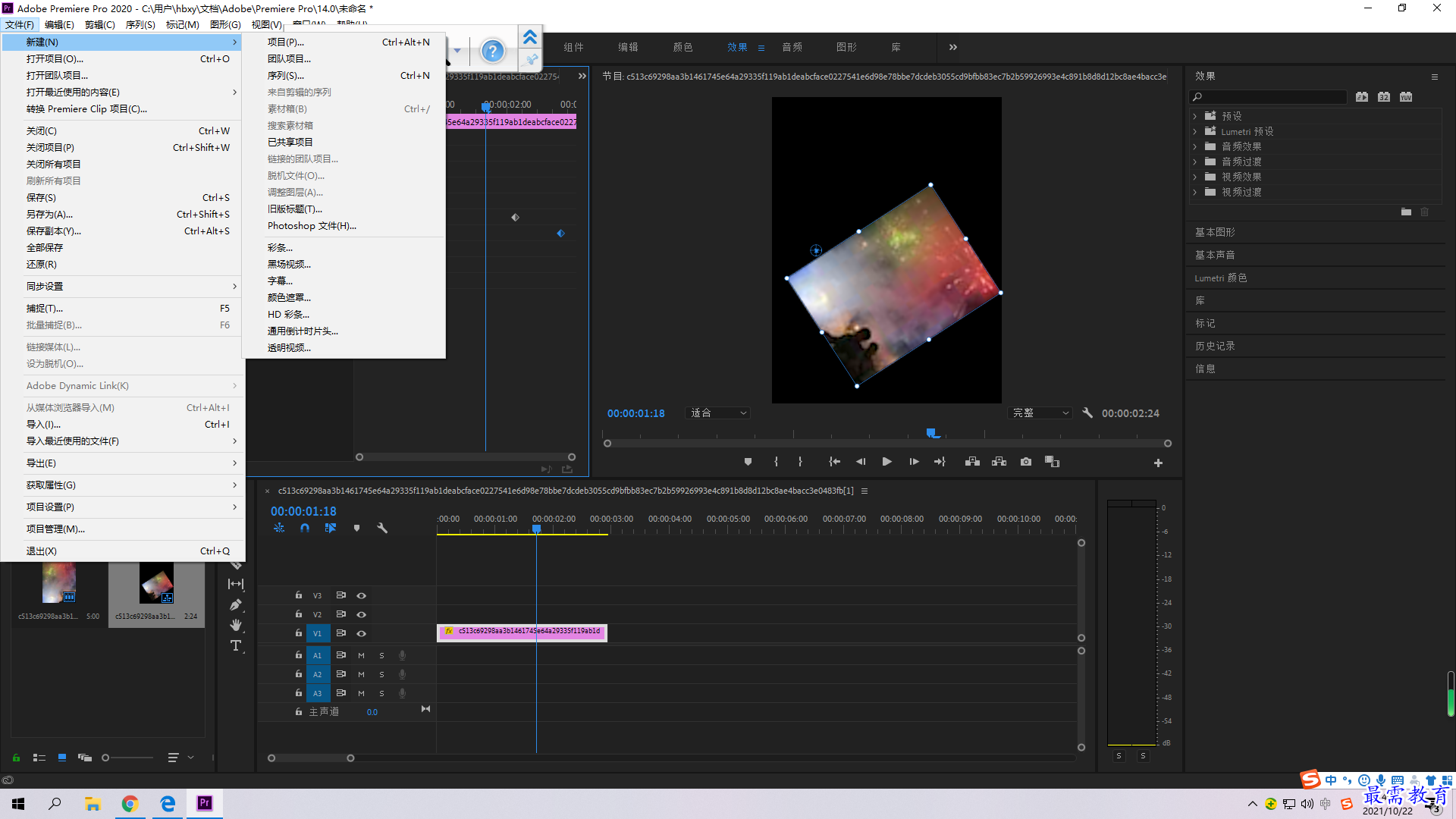Image resolution: width=1456 pixels, height=819 pixels.
Task: Click the pink clip on V1 track
Action: click(522, 632)
